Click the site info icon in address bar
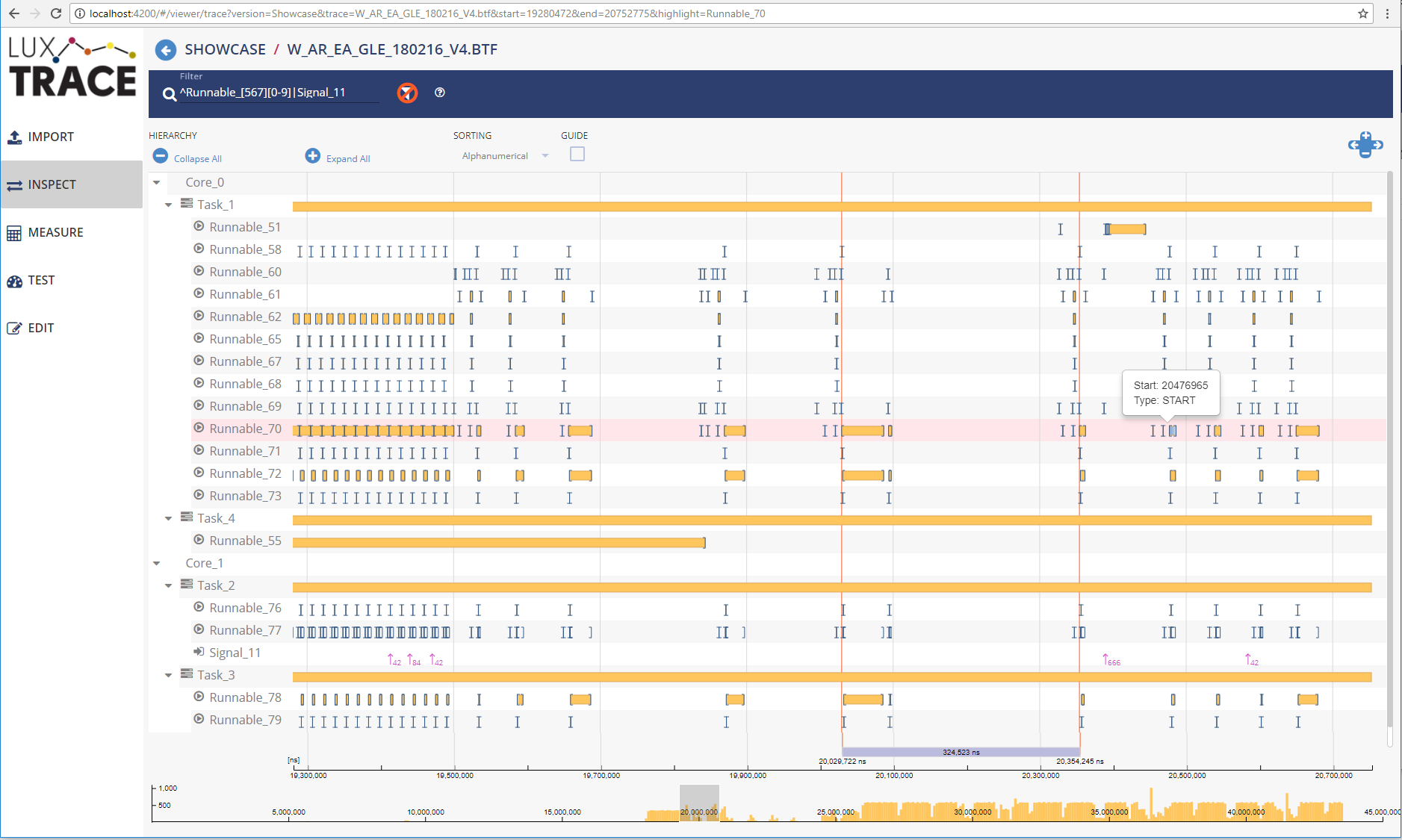This screenshot has height=840, width=1402. pyautogui.click(x=80, y=13)
